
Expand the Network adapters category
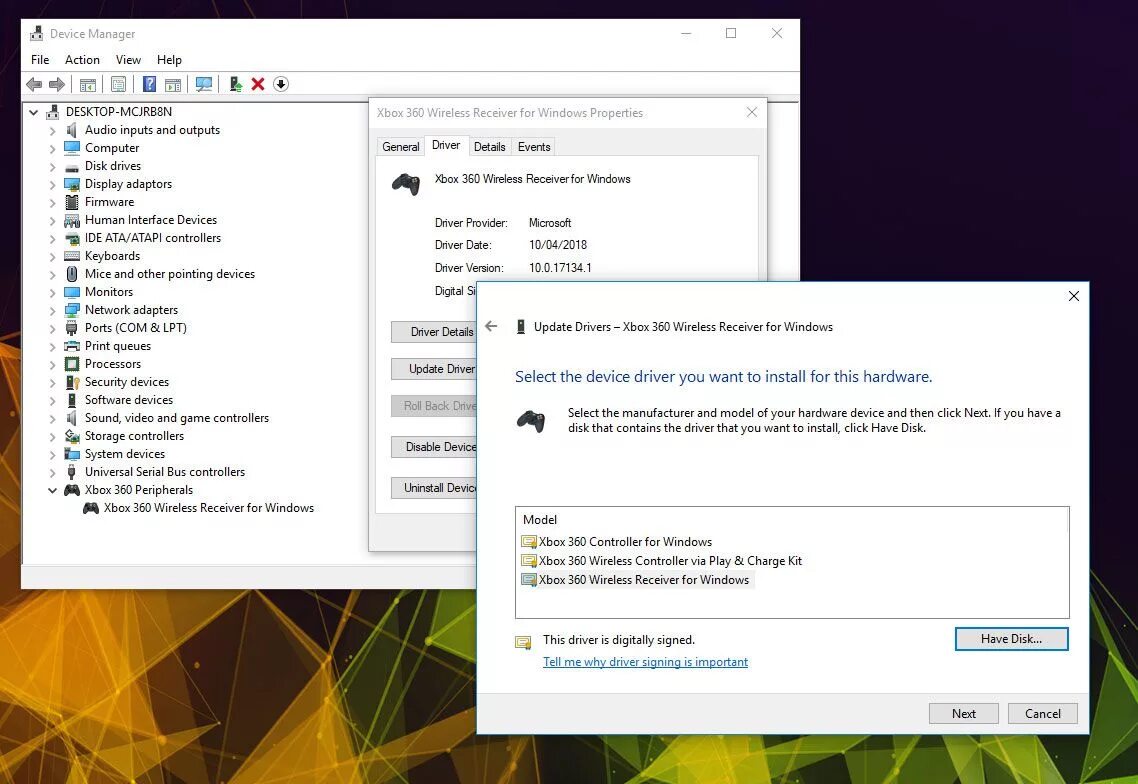(52, 311)
